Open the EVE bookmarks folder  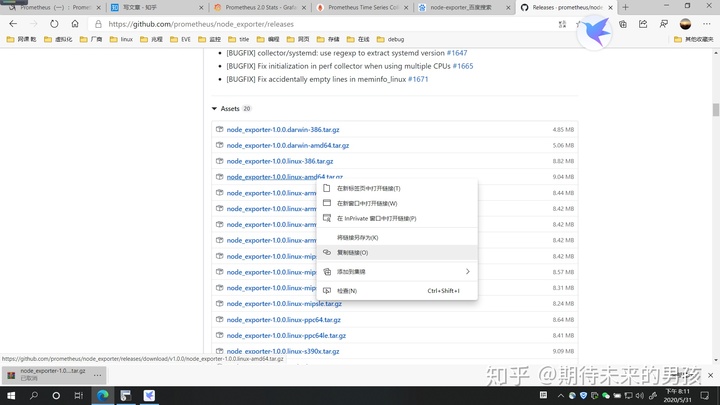(180, 39)
